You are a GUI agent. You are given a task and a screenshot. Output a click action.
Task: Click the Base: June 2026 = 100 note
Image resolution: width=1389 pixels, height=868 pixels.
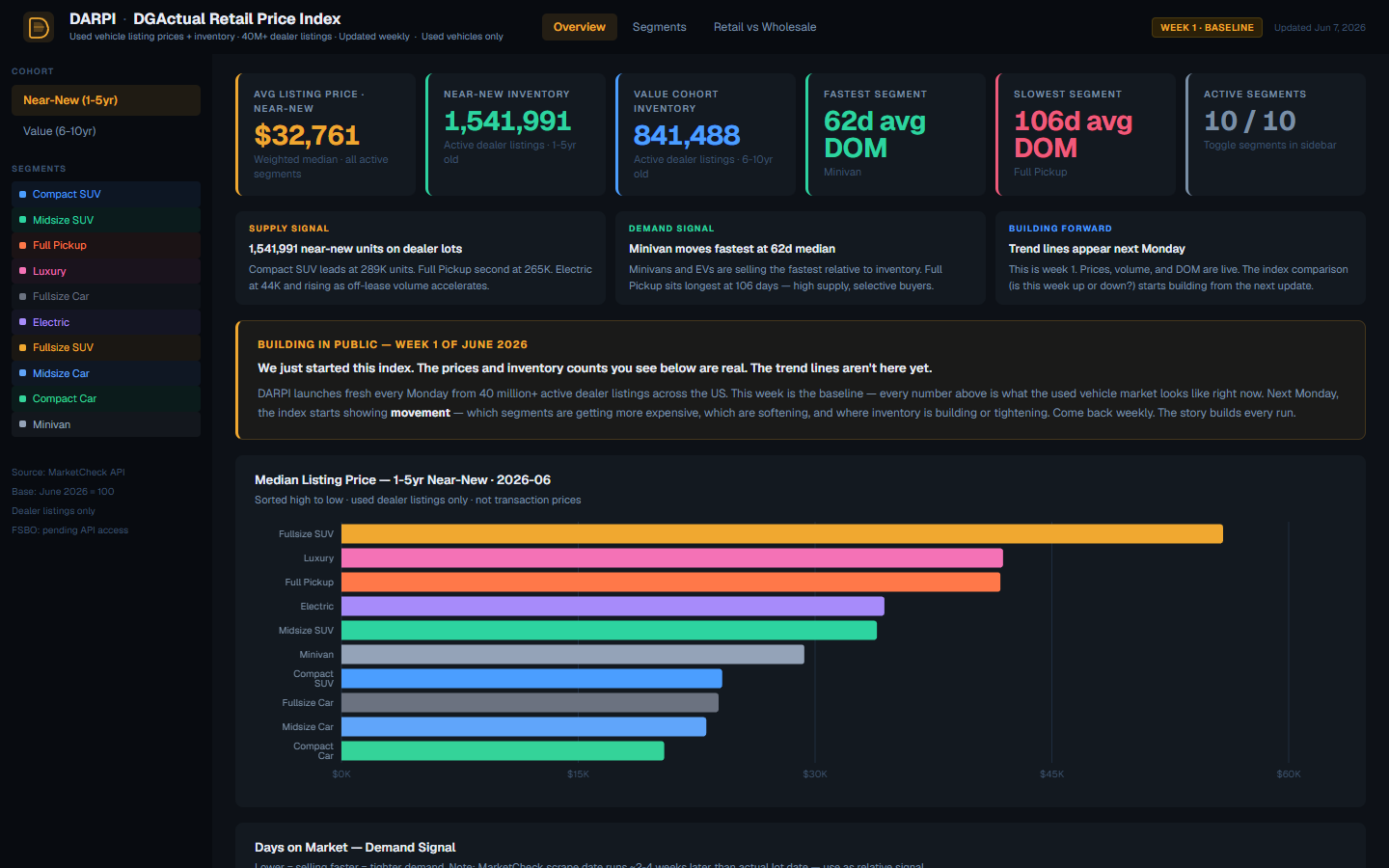point(63,492)
